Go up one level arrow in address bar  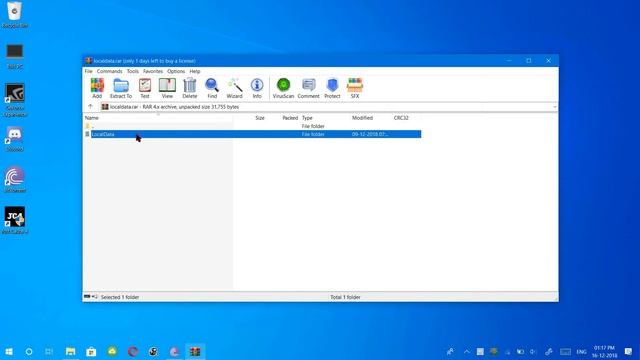91,107
